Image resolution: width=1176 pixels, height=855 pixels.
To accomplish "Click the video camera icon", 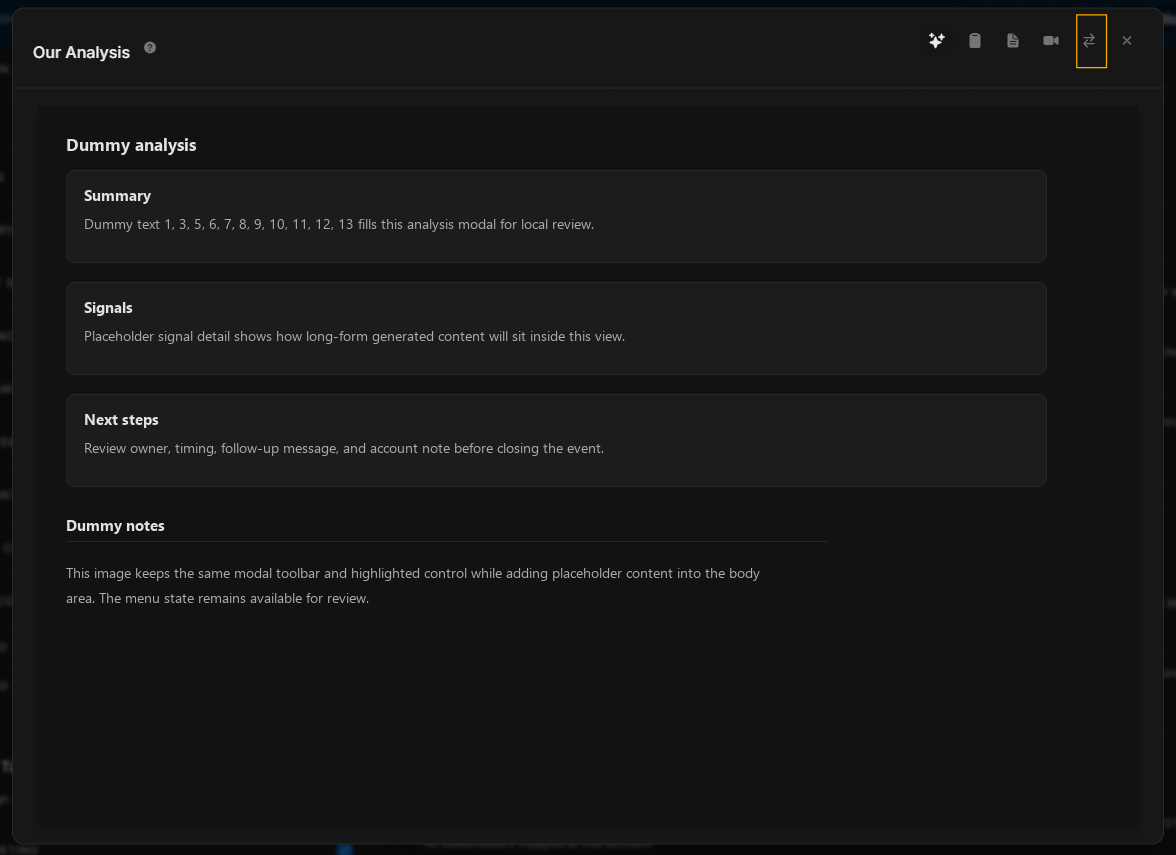I will click(1051, 40).
